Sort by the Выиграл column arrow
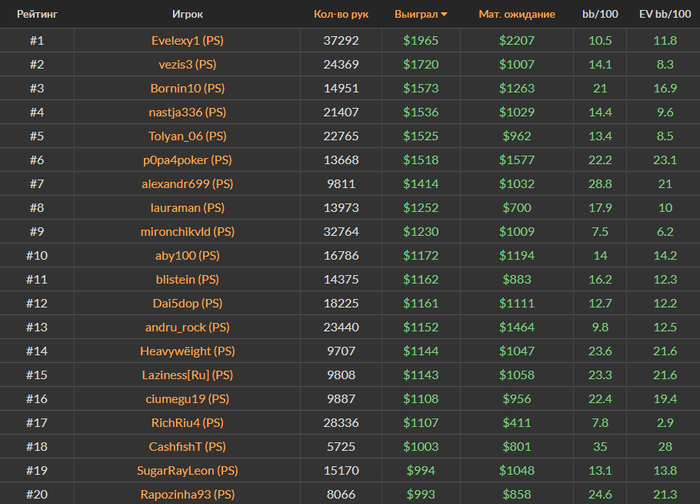Viewport: 700px width, 504px height. pyautogui.click(x=444, y=15)
